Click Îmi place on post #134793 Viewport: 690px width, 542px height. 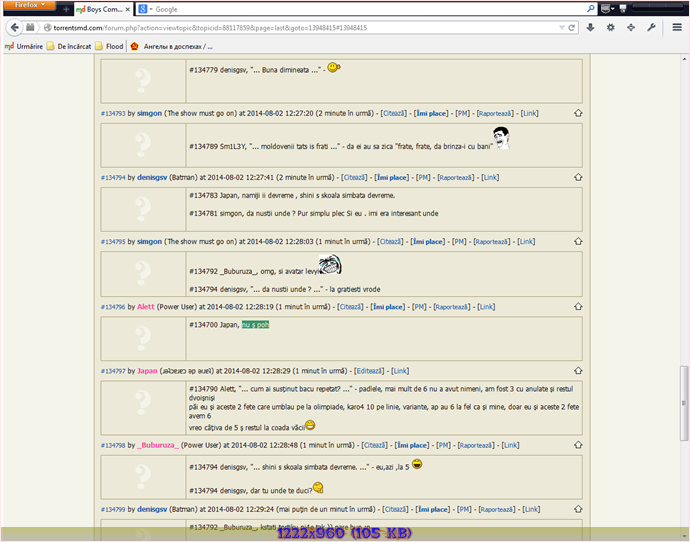coord(431,114)
